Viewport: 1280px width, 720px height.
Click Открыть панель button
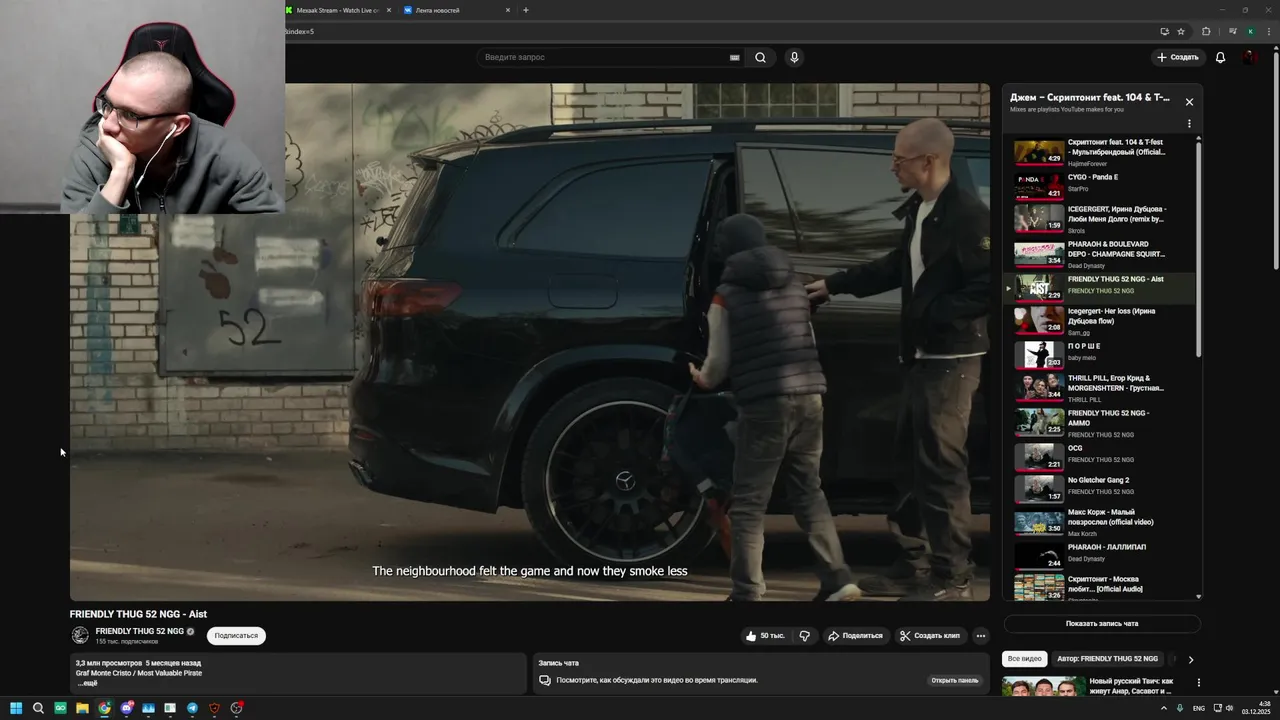[955, 680]
